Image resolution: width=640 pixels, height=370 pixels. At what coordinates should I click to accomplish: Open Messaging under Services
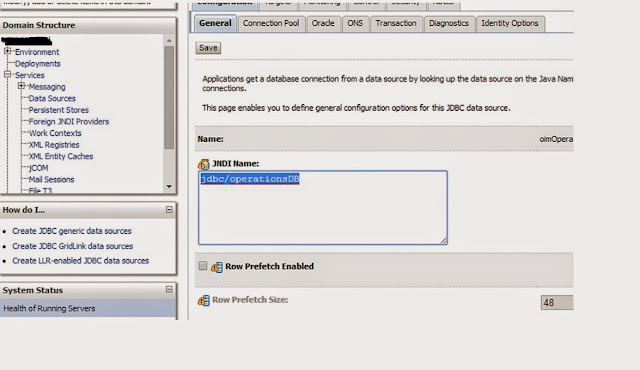tap(47, 87)
